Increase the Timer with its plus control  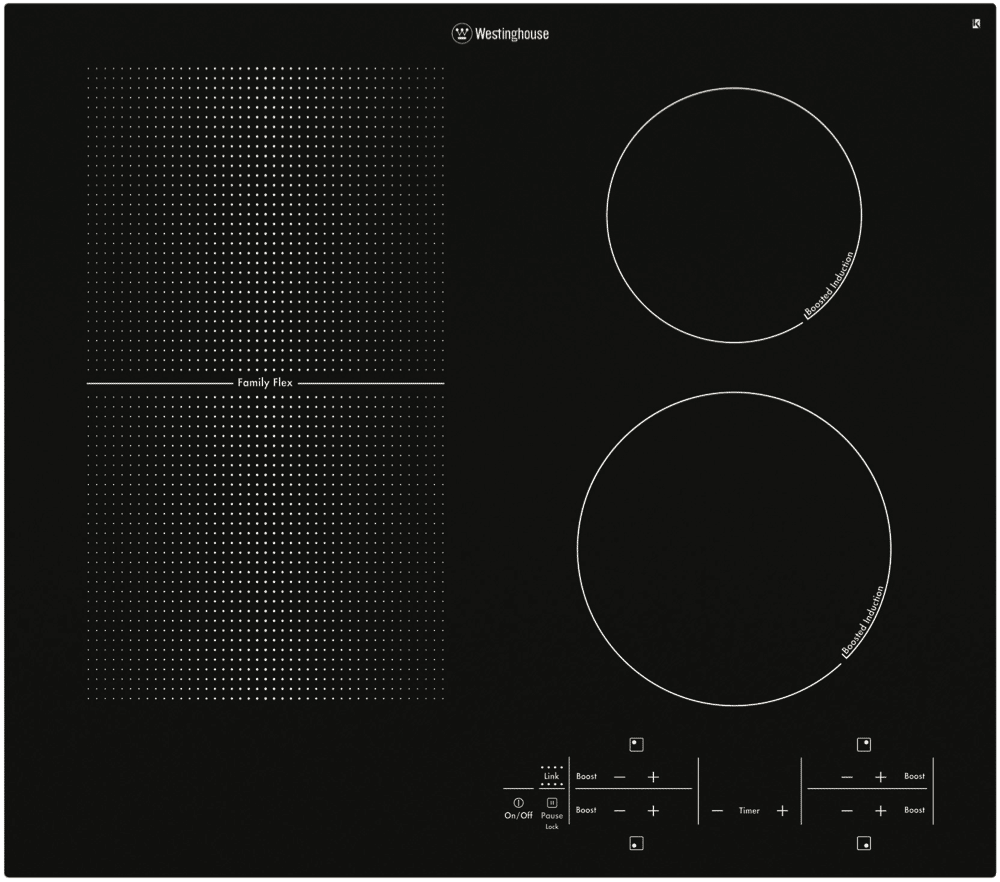pyautogui.click(x=783, y=811)
